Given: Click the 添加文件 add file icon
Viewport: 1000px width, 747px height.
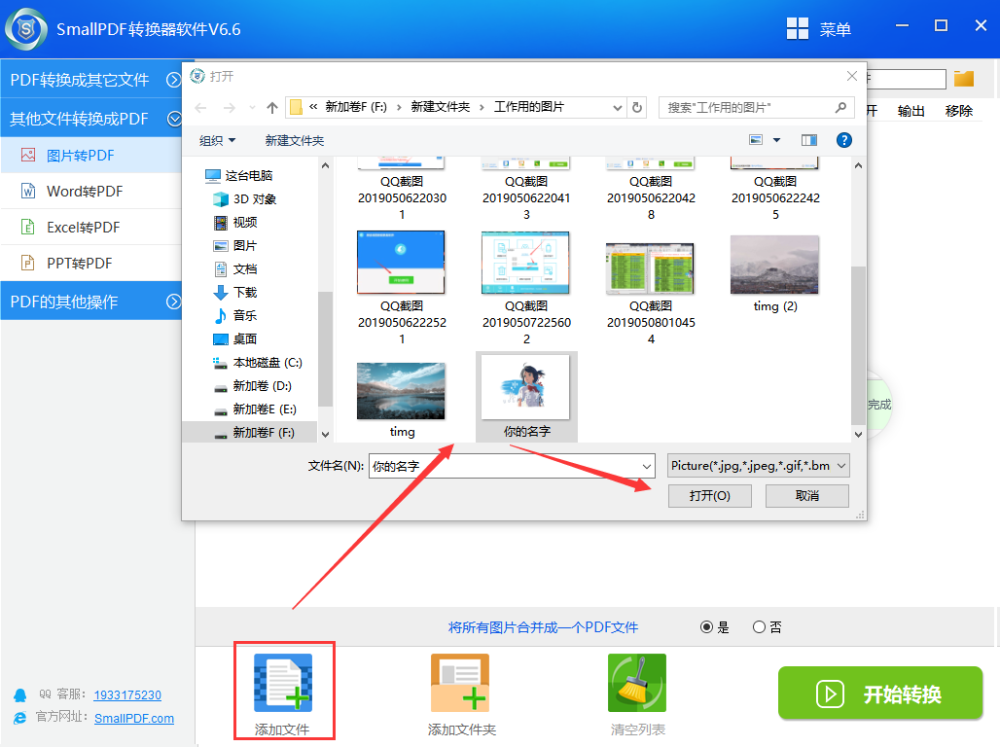Looking at the screenshot, I should click(283, 682).
